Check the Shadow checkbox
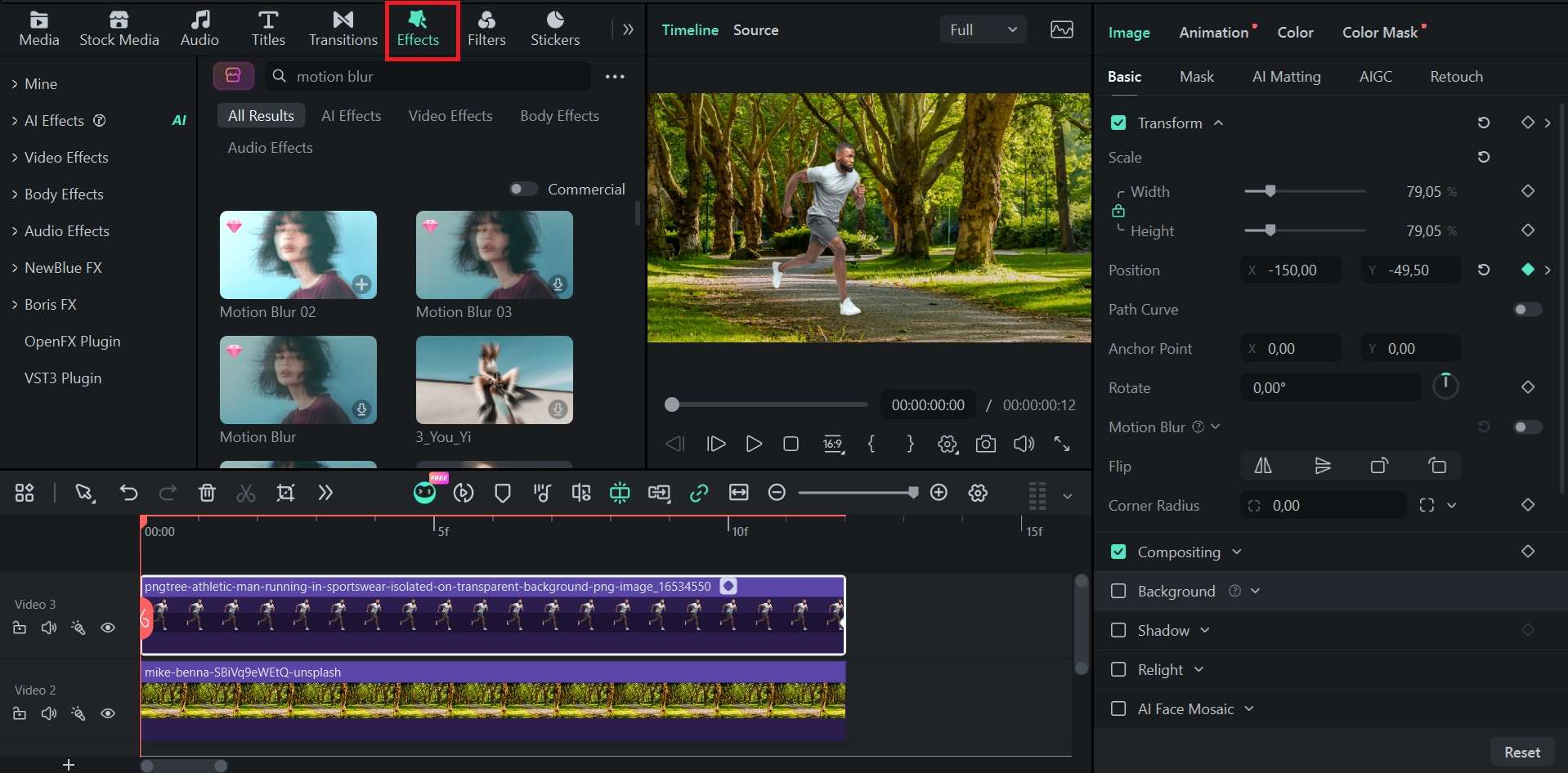 pyautogui.click(x=1118, y=630)
